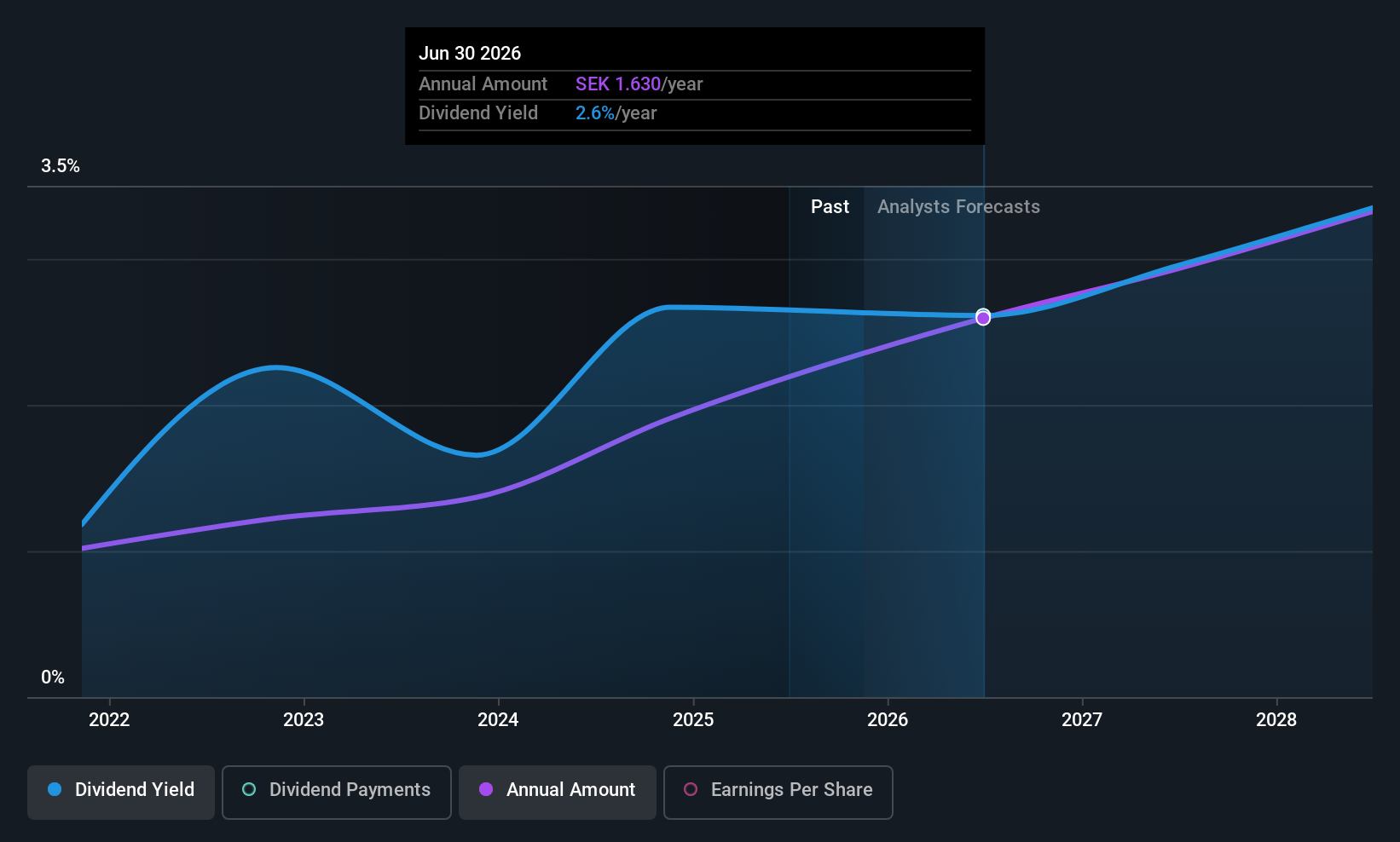
Task: Select the Analysts Forecasts section label
Action: pyautogui.click(x=958, y=207)
